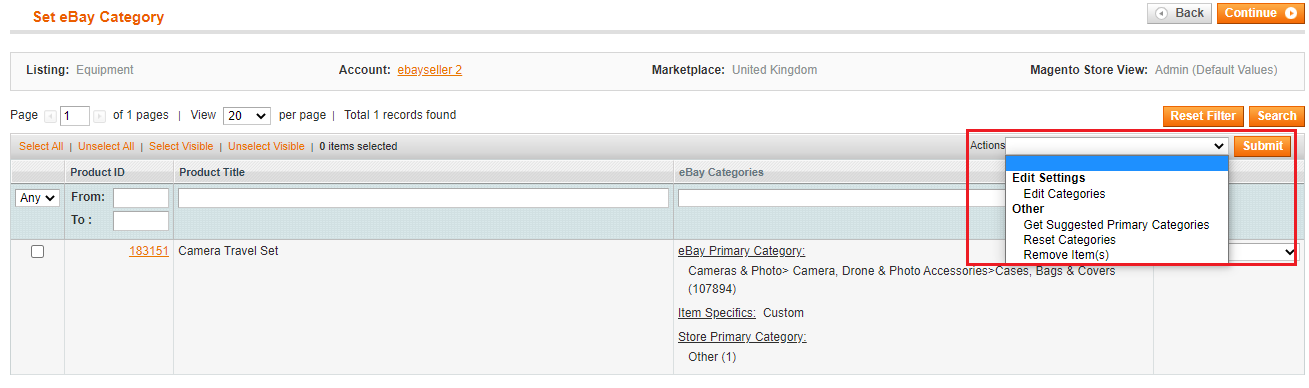1309x388 pixels.
Task: Focus the Product Title filter field
Action: click(423, 198)
